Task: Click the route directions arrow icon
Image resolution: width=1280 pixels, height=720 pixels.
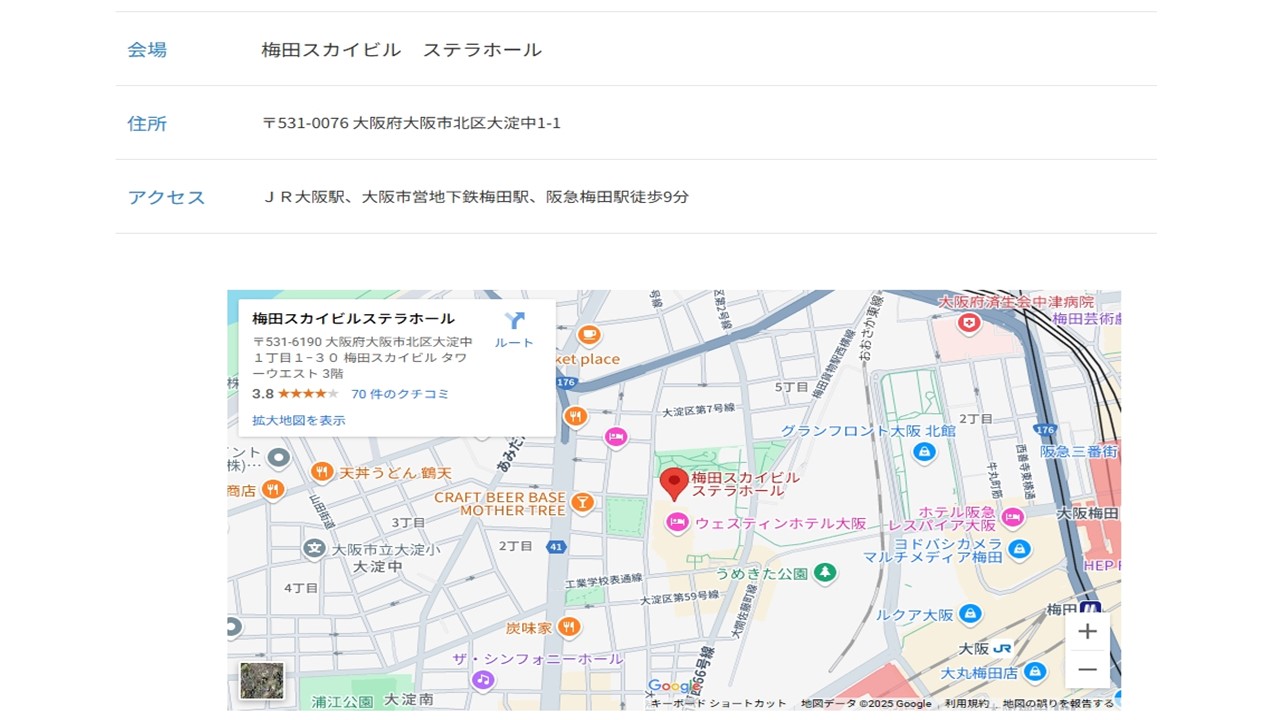Action: point(514,321)
